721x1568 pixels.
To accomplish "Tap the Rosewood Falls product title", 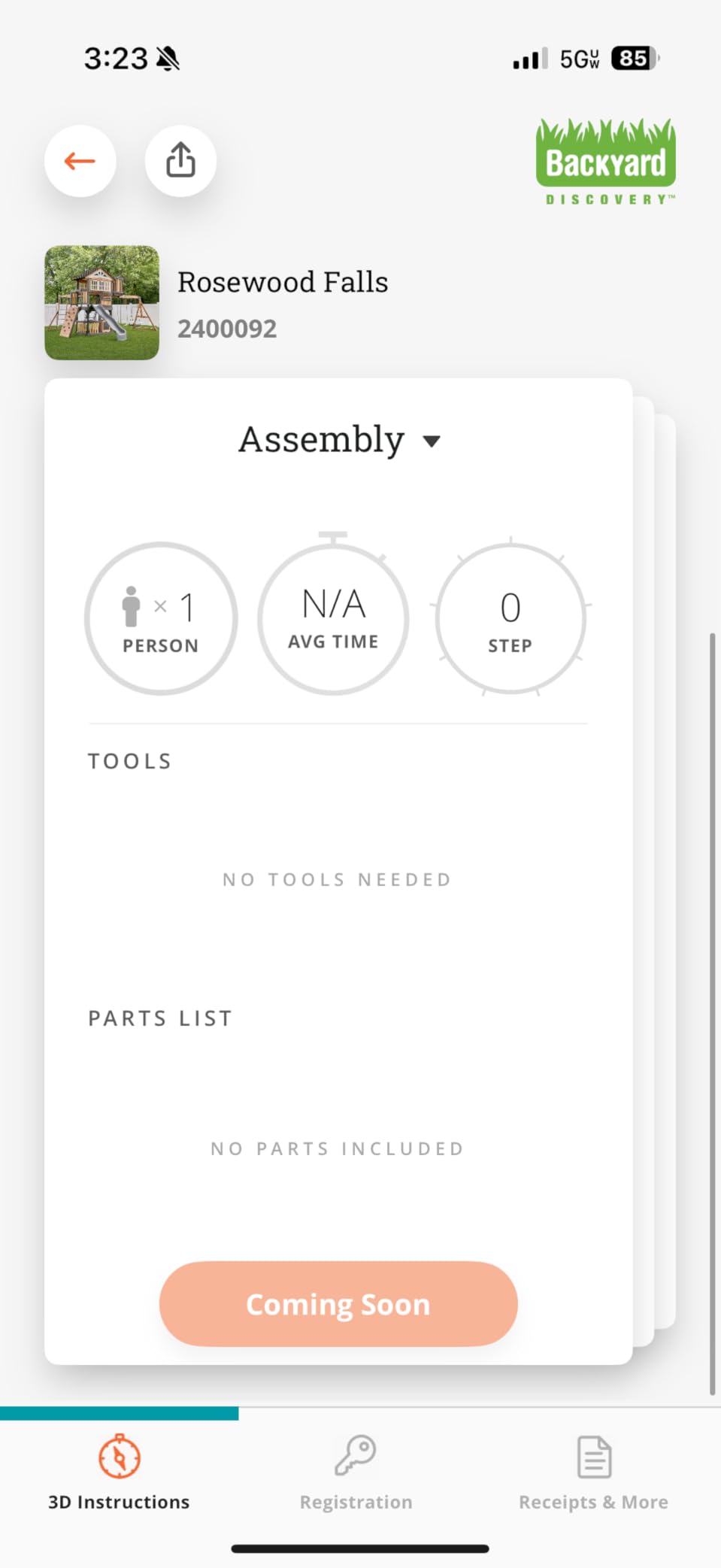I will (283, 282).
